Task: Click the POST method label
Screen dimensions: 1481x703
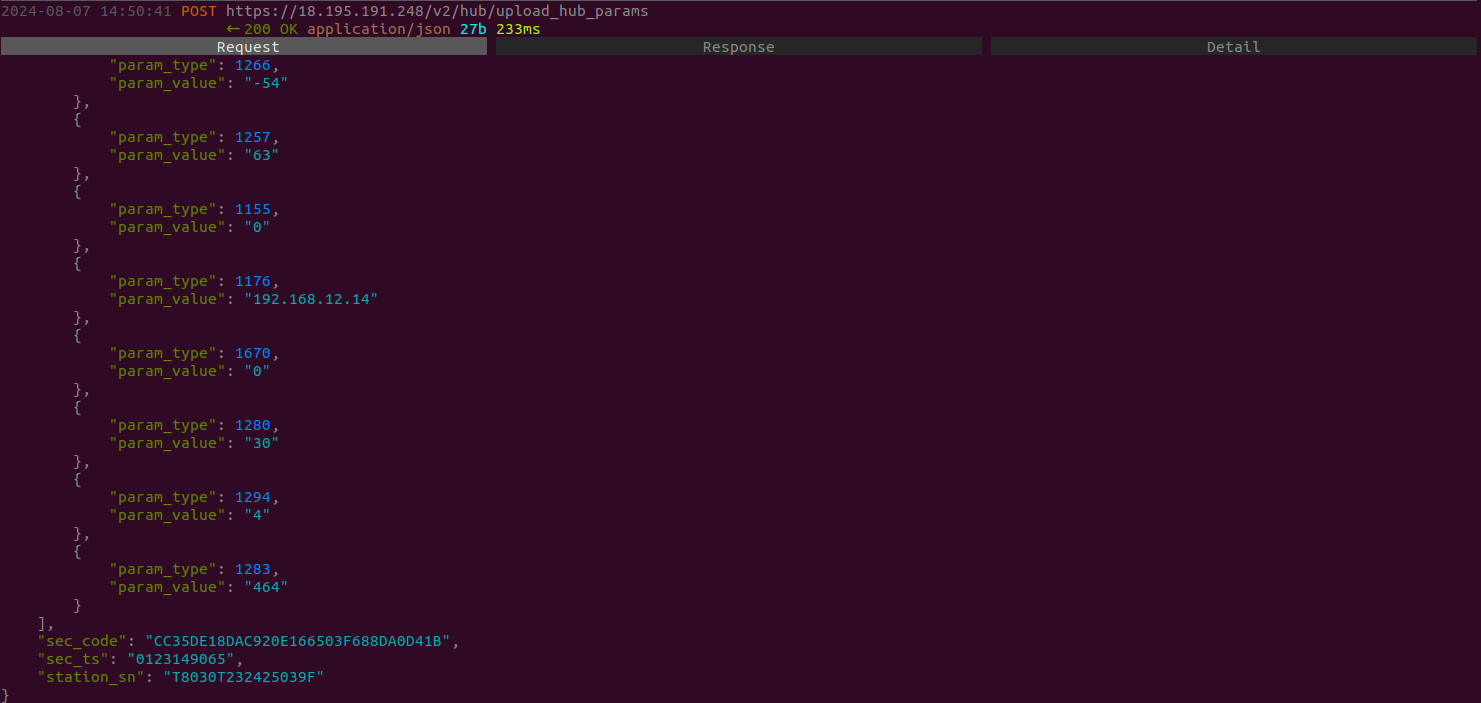Action: pyautogui.click(x=199, y=12)
